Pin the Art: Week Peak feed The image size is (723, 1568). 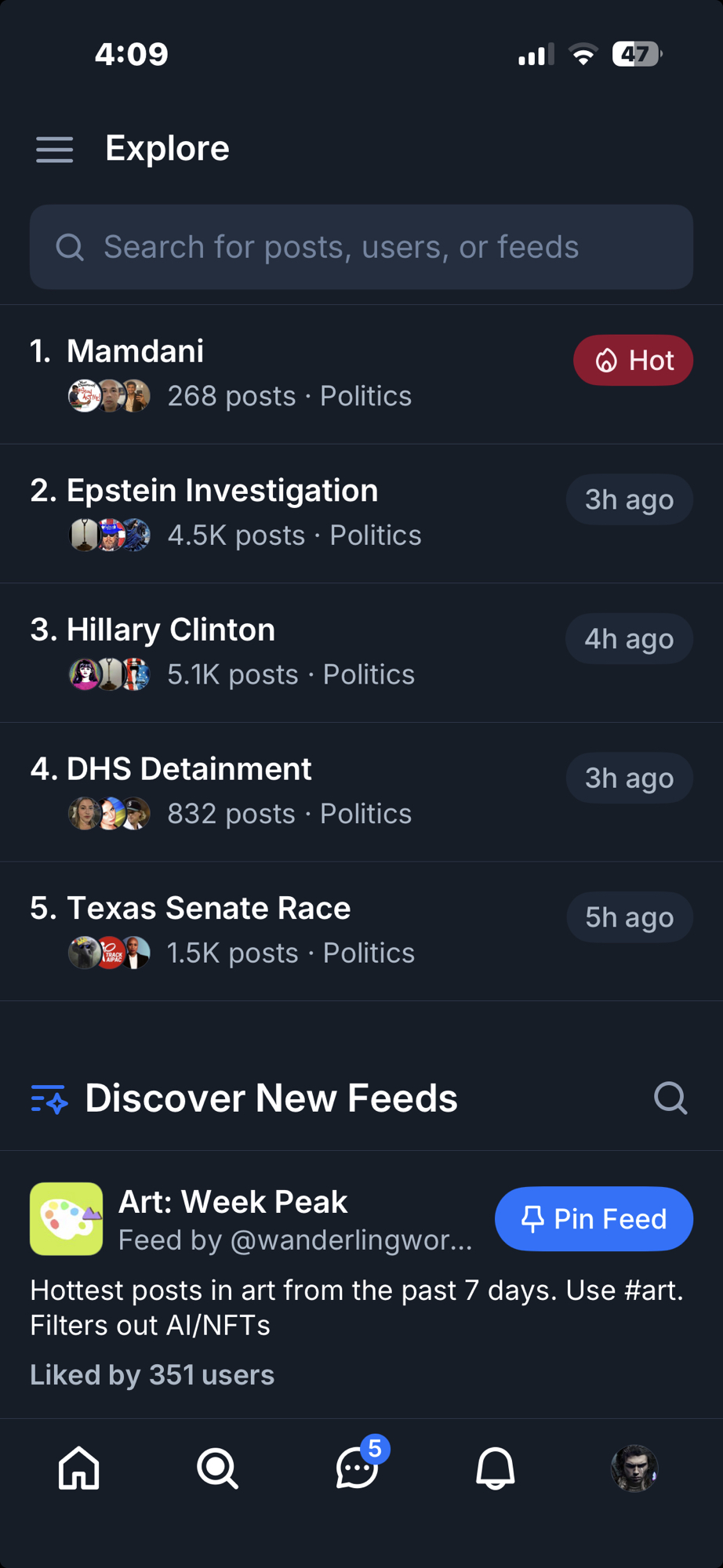tap(594, 1219)
